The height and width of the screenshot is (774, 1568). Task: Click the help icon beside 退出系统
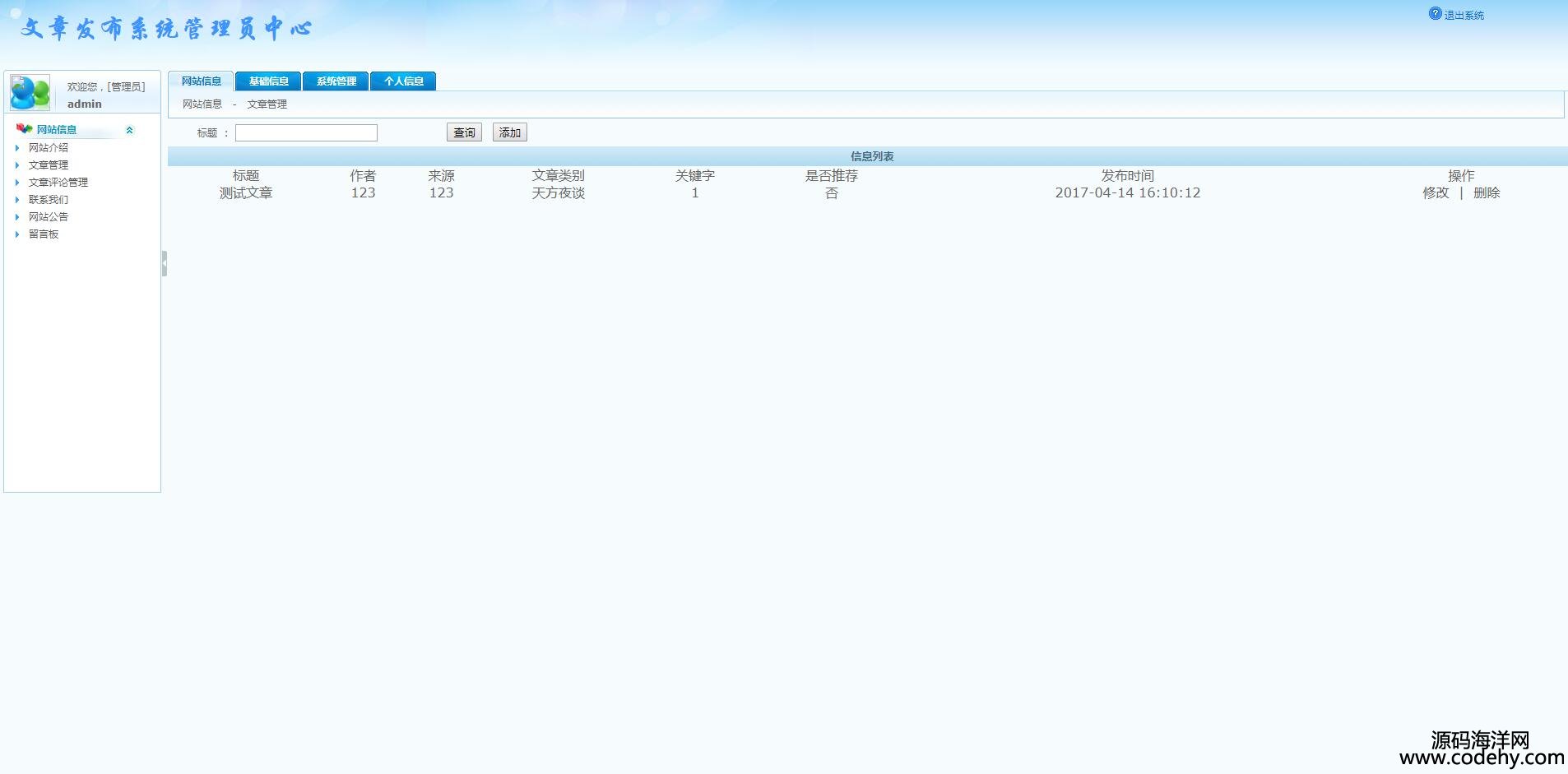pyautogui.click(x=1435, y=14)
